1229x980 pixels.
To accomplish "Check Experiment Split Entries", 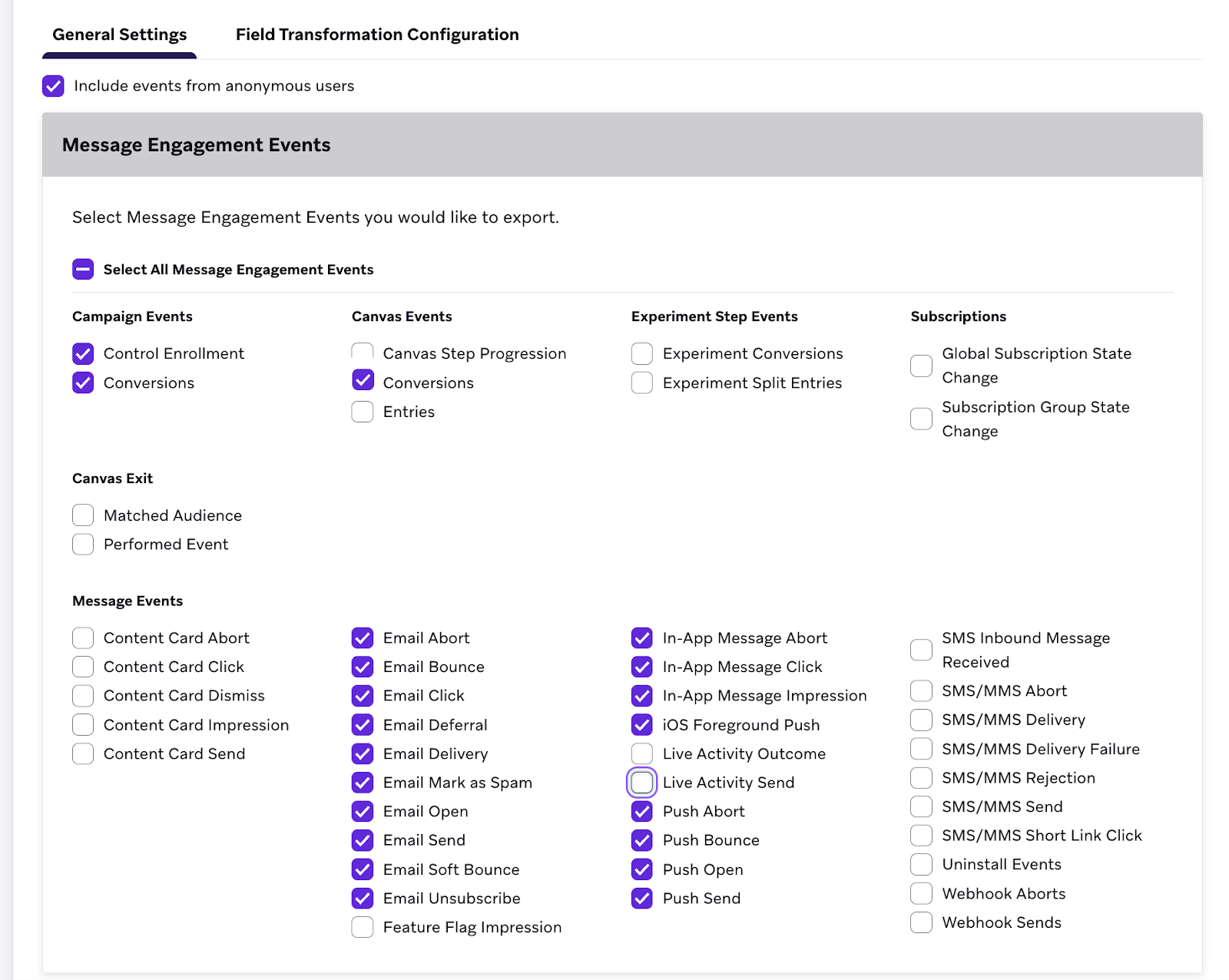I will (642, 383).
